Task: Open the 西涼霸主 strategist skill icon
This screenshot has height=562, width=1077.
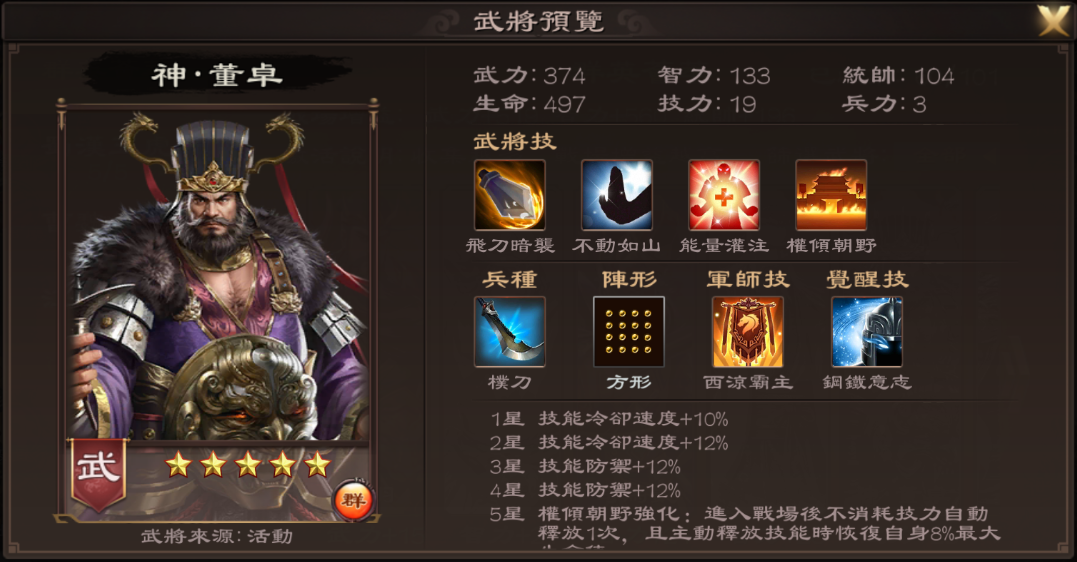Action: pos(748,332)
